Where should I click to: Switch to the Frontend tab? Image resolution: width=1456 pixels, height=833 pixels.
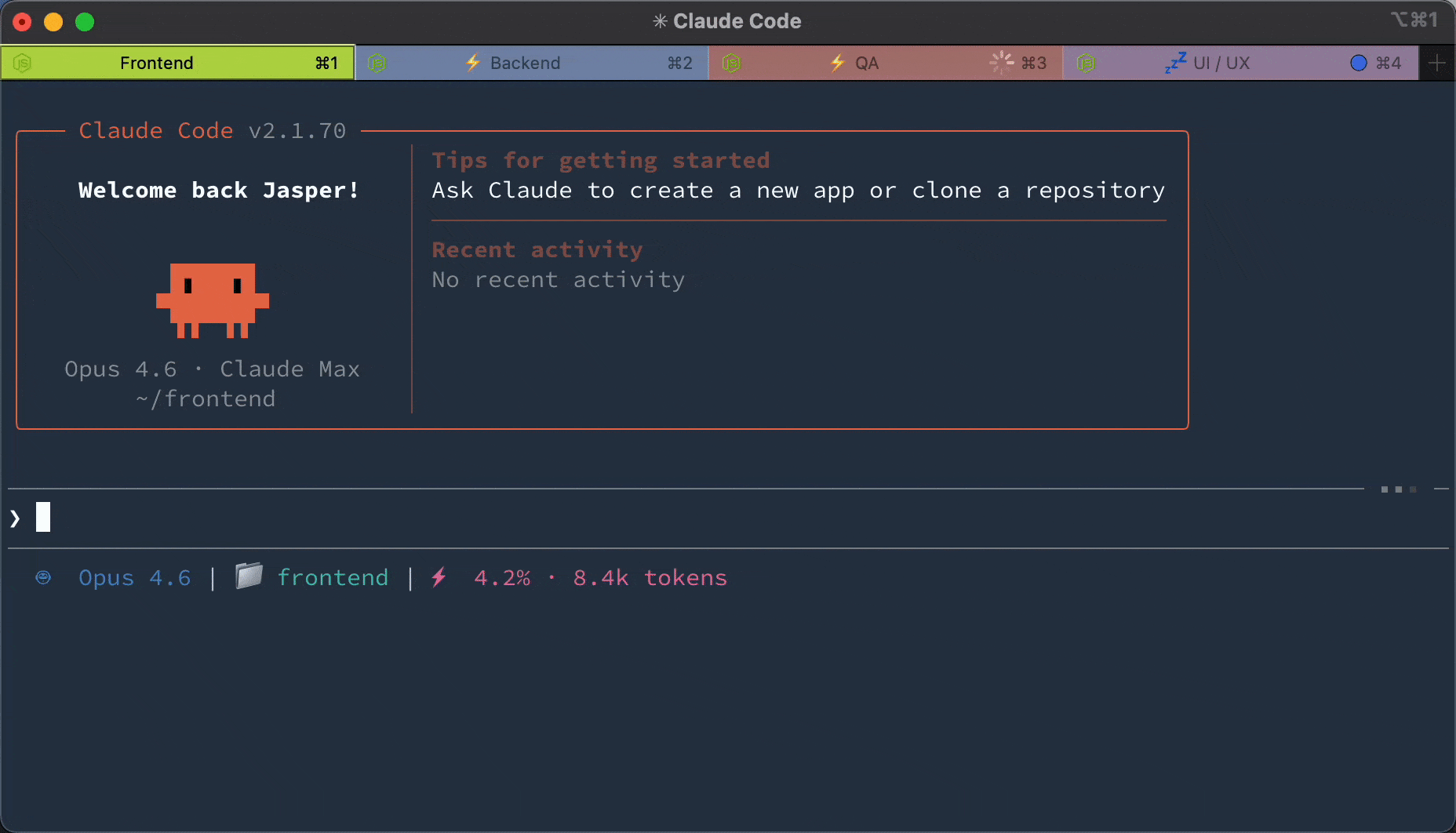pos(178,63)
